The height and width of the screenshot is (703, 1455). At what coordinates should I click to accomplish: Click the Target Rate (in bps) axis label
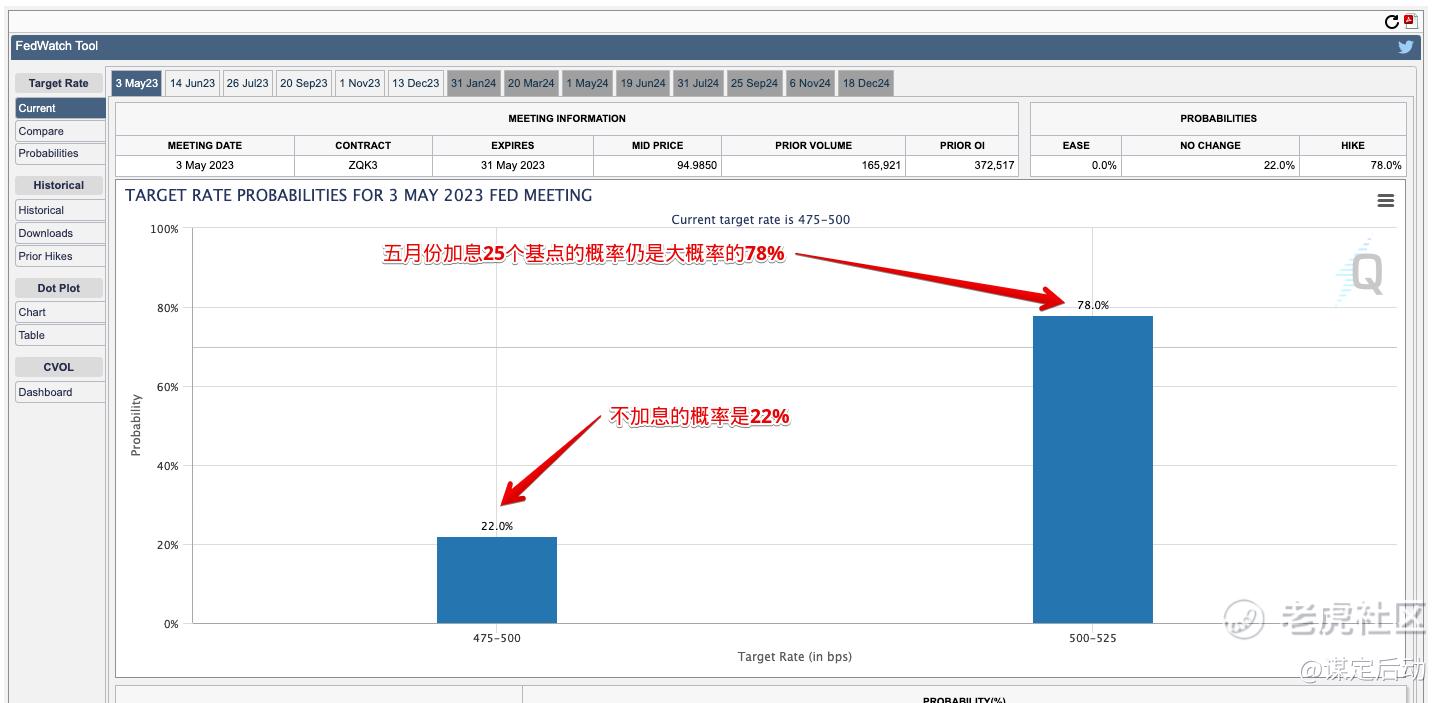click(x=795, y=657)
